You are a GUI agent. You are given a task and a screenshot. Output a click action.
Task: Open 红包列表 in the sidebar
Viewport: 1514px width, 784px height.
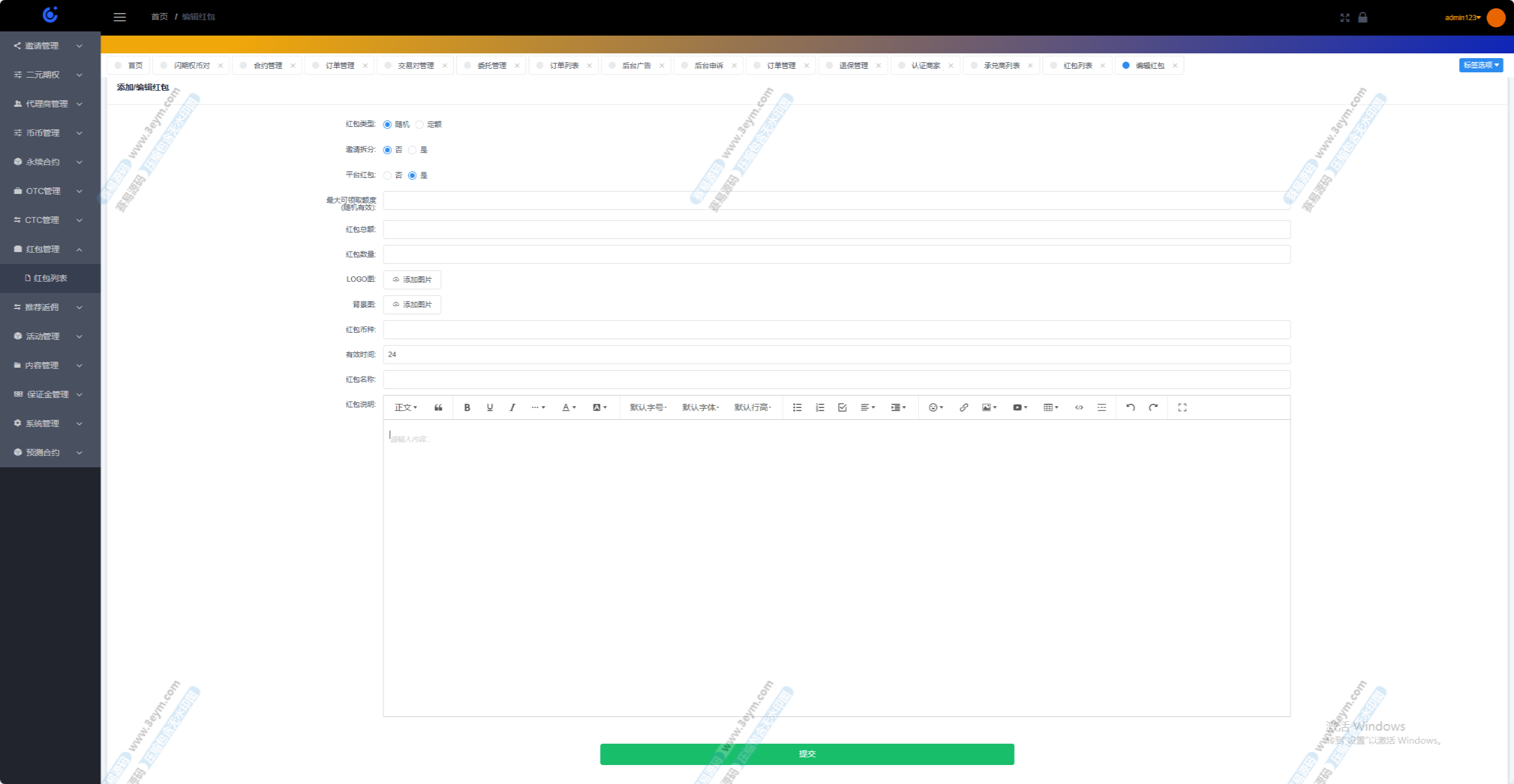point(50,278)
